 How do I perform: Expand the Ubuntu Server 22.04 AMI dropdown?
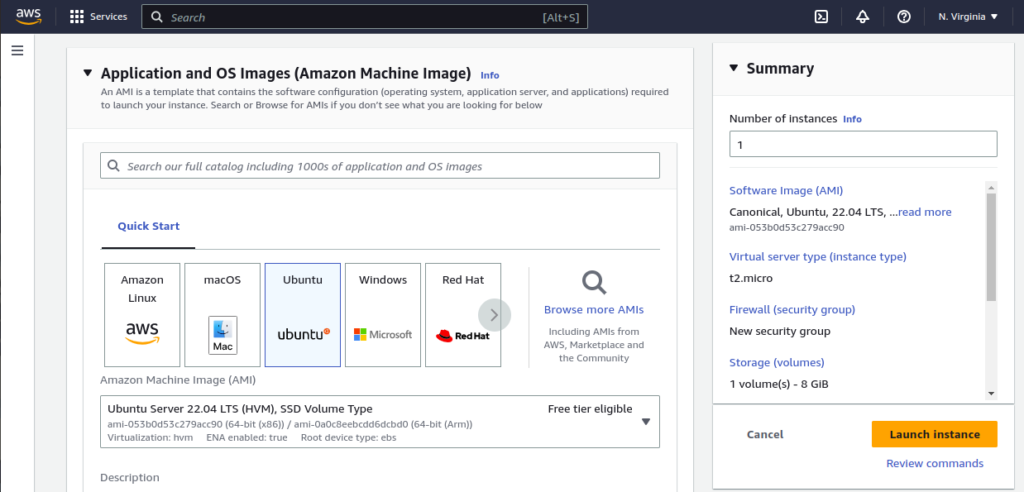(x=646, y=421)
